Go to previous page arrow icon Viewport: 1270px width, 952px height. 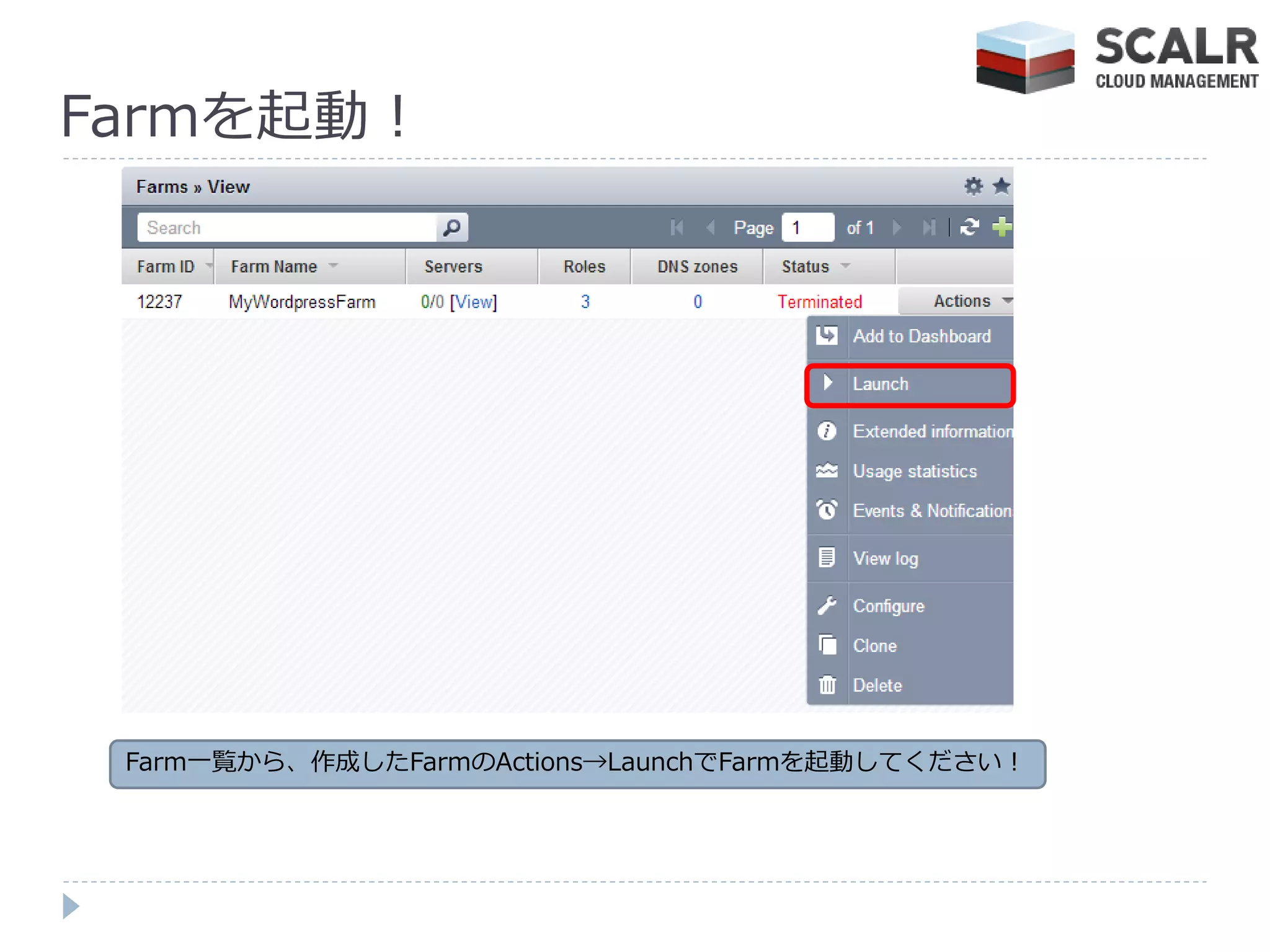[x=711, y=227]
